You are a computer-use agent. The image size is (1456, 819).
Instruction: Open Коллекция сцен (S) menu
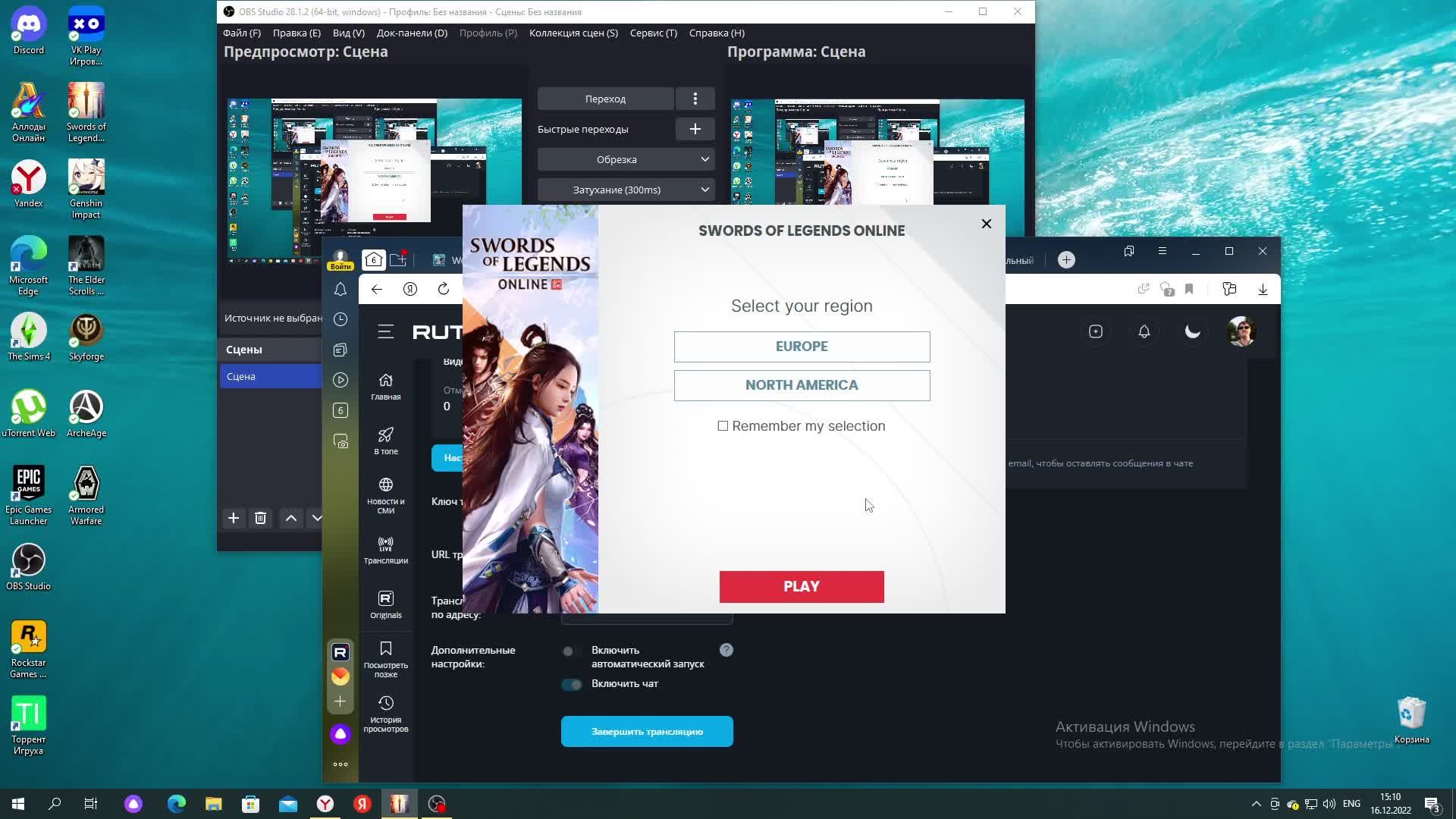[x=573, y=33]
